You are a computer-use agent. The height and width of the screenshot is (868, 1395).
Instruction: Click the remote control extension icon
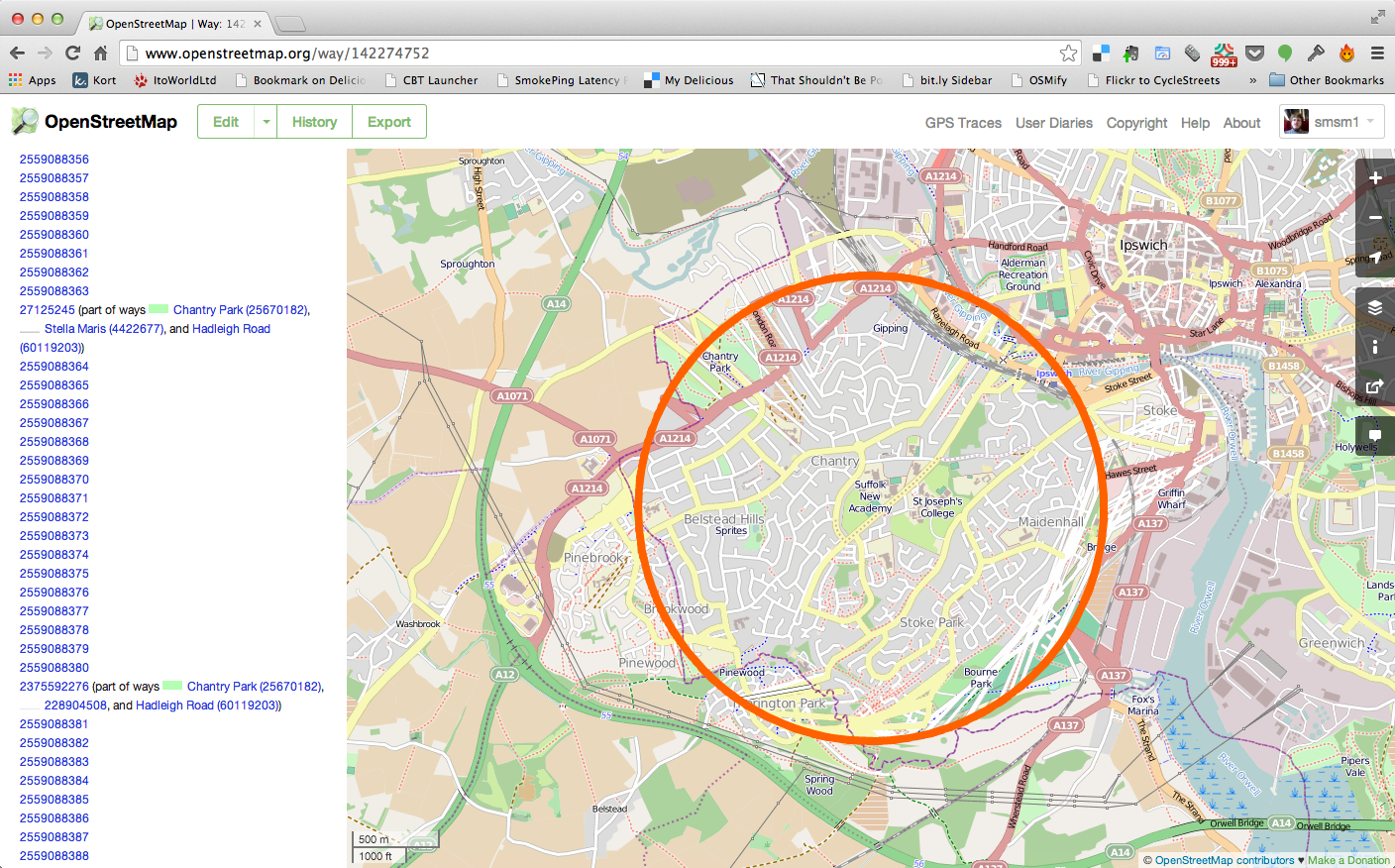tap(1193, 53)
